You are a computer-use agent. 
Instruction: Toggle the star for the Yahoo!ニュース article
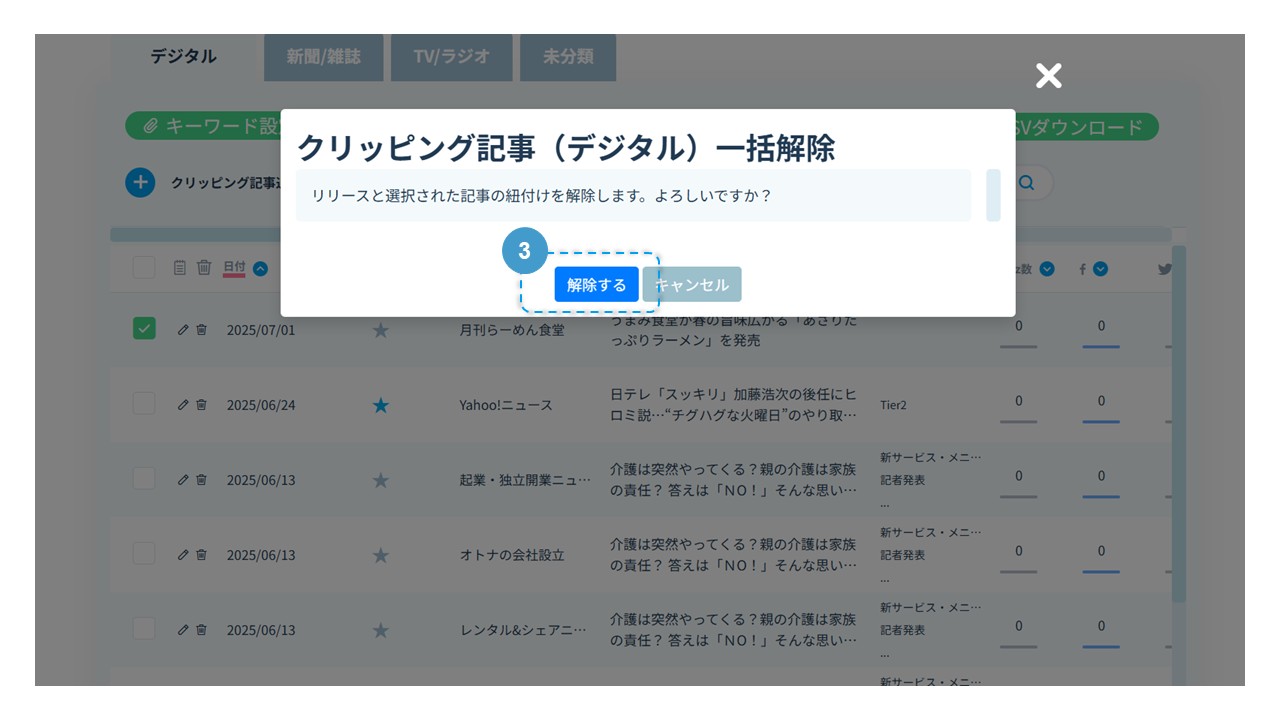pos(380,405)
